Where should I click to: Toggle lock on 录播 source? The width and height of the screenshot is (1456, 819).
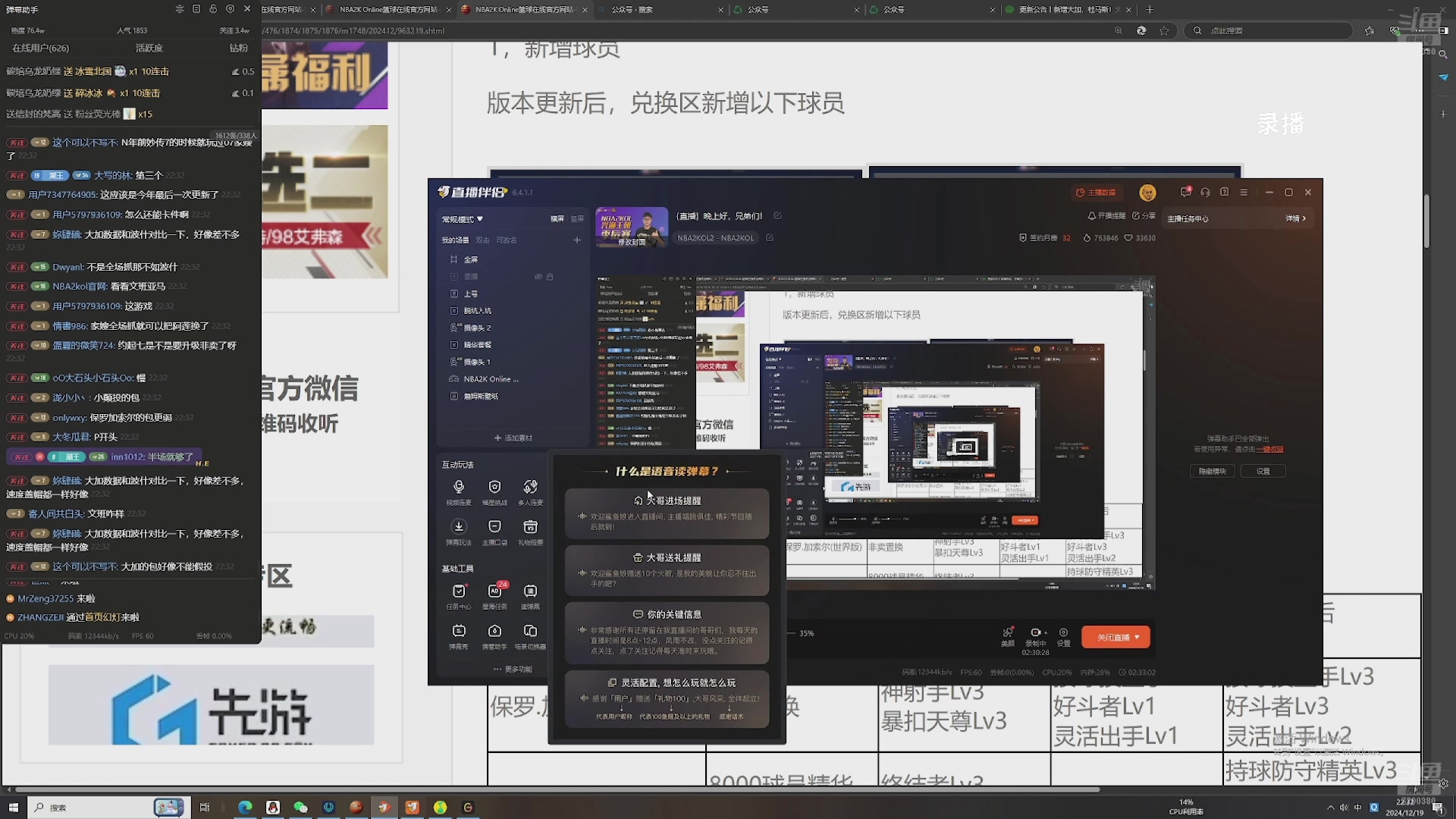(550, 277)
